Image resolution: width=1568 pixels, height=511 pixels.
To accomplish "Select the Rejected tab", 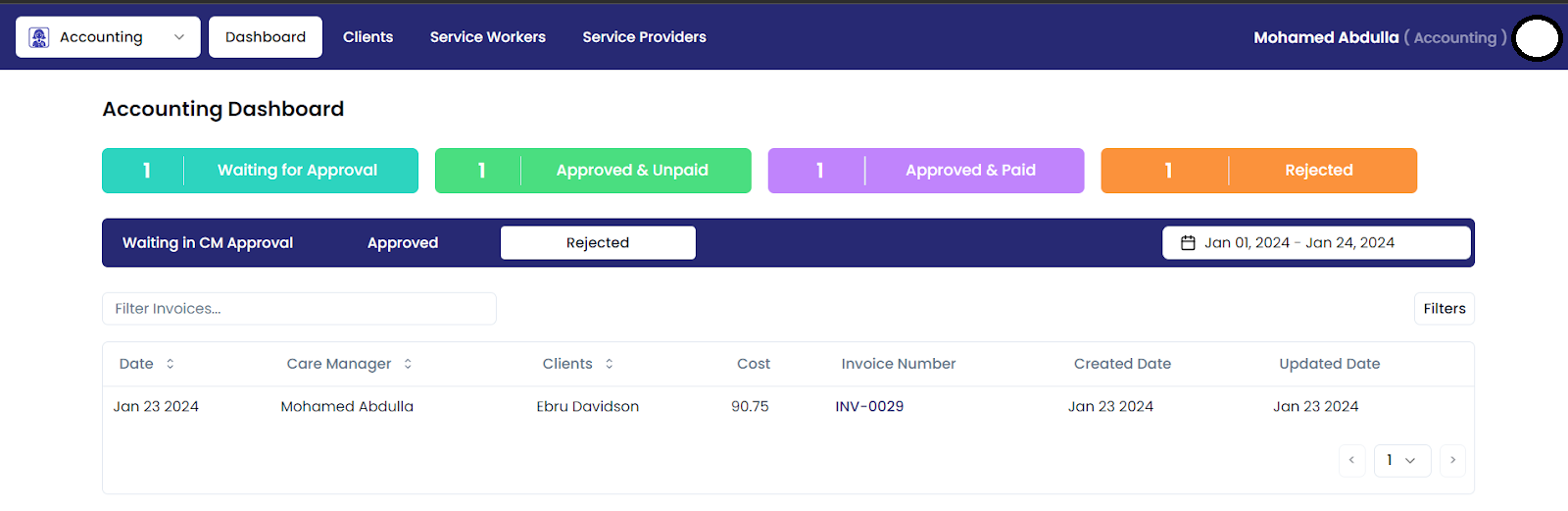I will [598, 243].
